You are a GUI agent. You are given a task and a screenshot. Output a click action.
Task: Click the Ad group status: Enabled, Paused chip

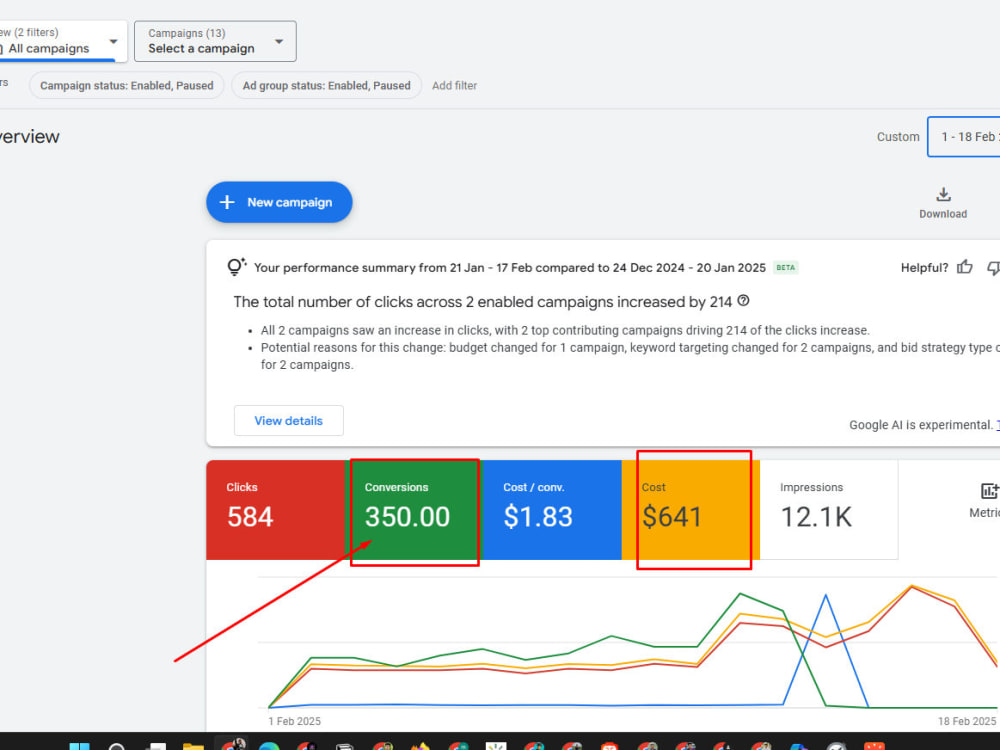pyautogui.click(x=326, y=85)
